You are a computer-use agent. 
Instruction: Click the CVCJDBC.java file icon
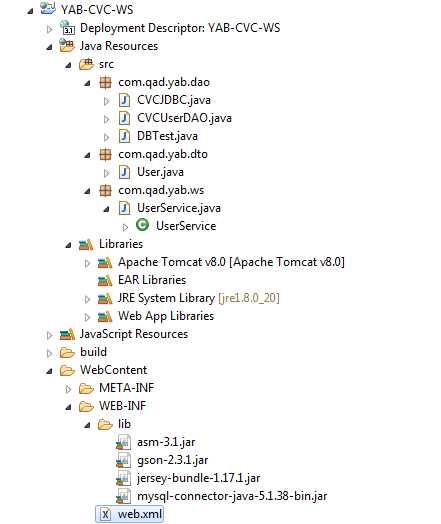124,100
